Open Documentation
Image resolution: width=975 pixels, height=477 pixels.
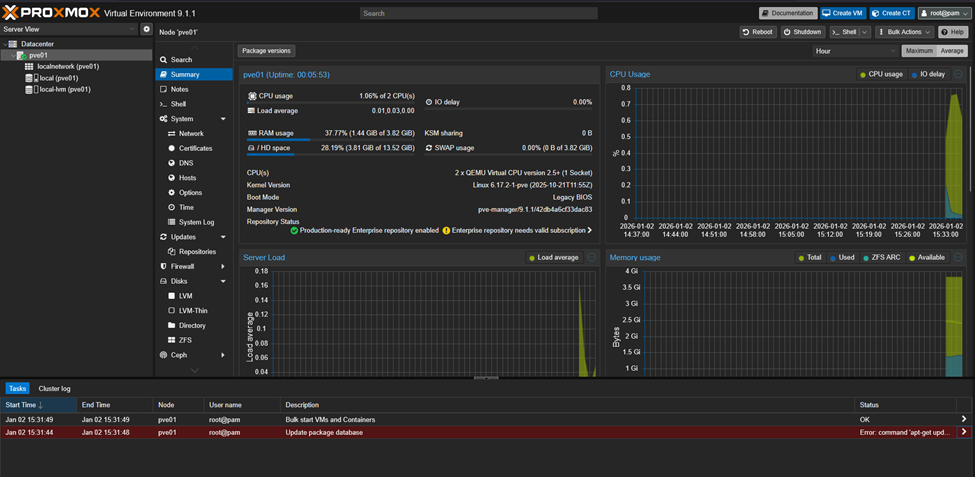coord(788,13)
